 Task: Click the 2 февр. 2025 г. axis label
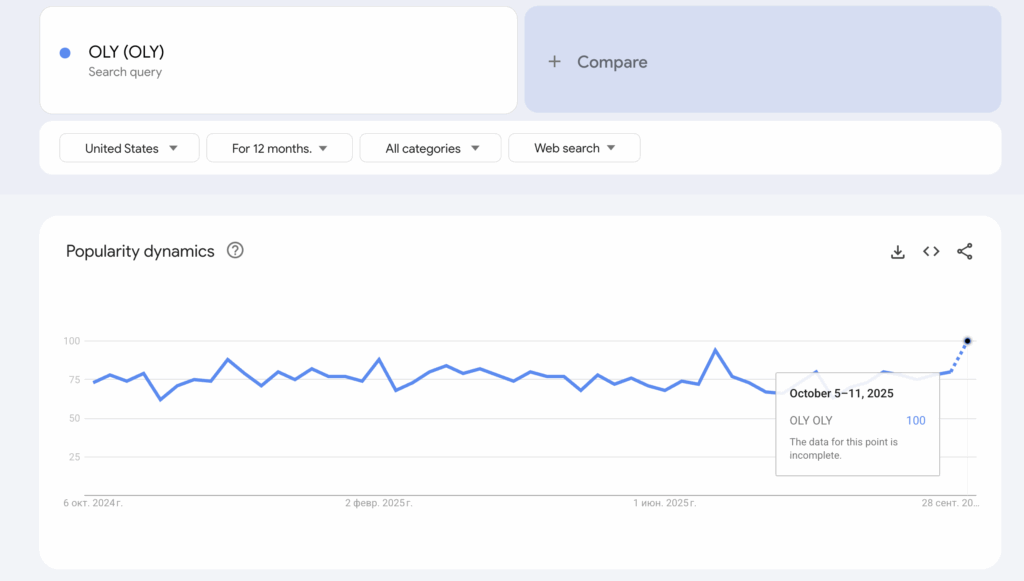(378, 503)
